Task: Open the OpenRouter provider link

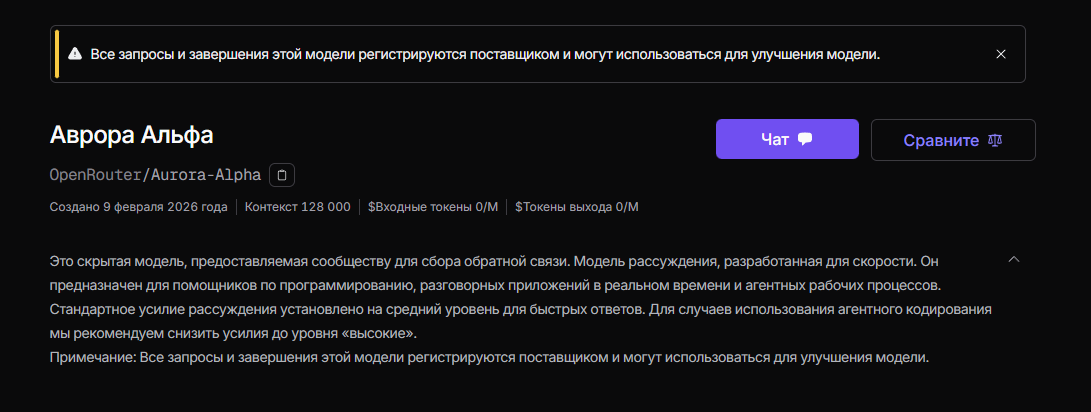Action: tap(95, 175)
